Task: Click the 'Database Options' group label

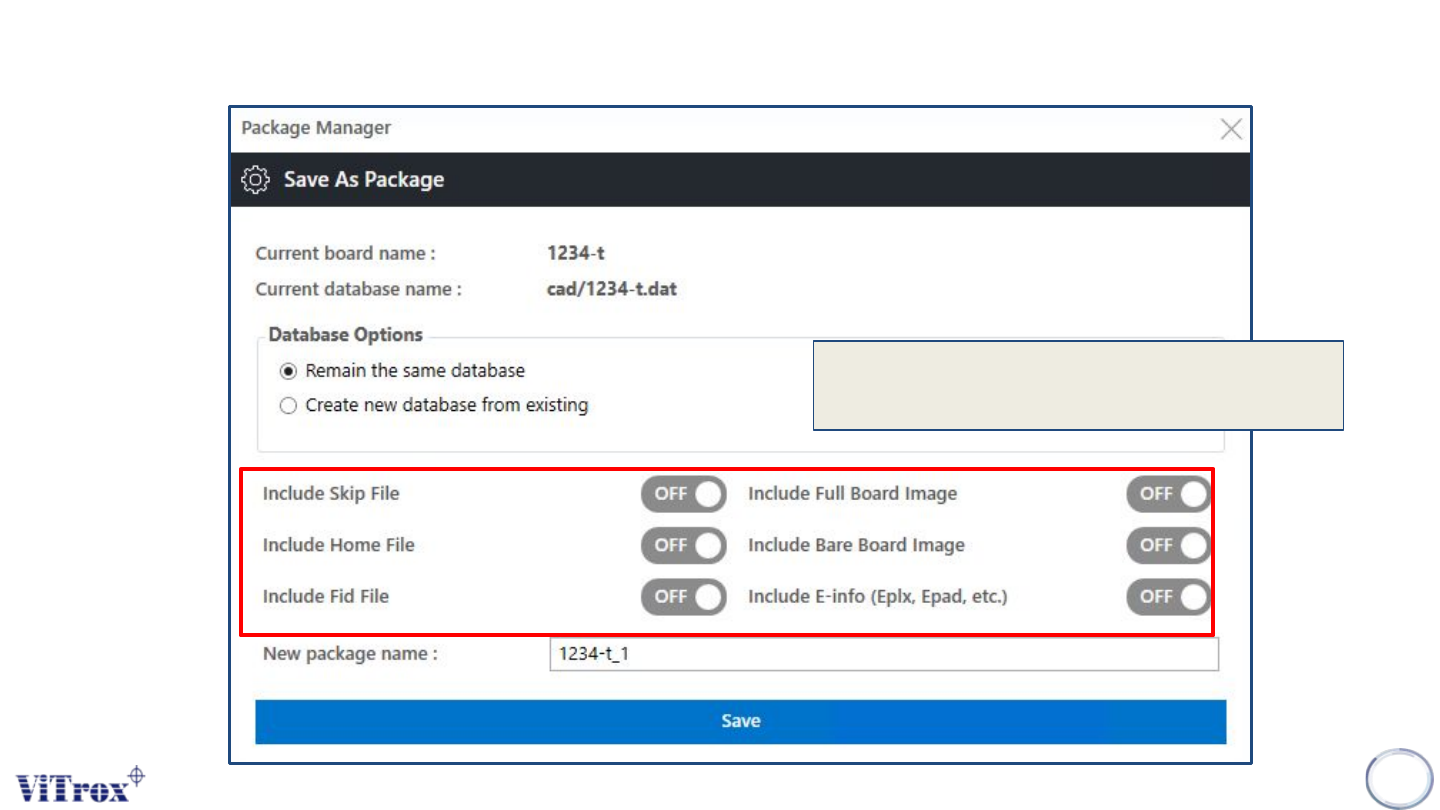Action: coord(346,335)
